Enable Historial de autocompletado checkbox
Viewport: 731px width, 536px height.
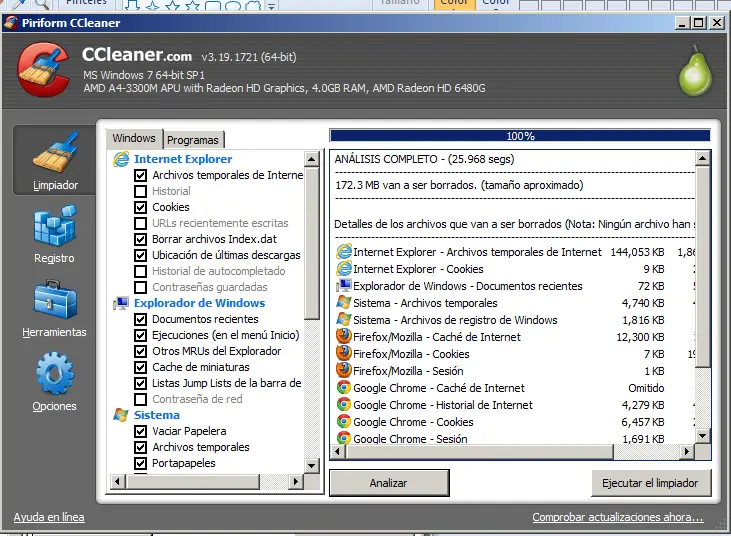pyautogui.click(x=140, y=271)
